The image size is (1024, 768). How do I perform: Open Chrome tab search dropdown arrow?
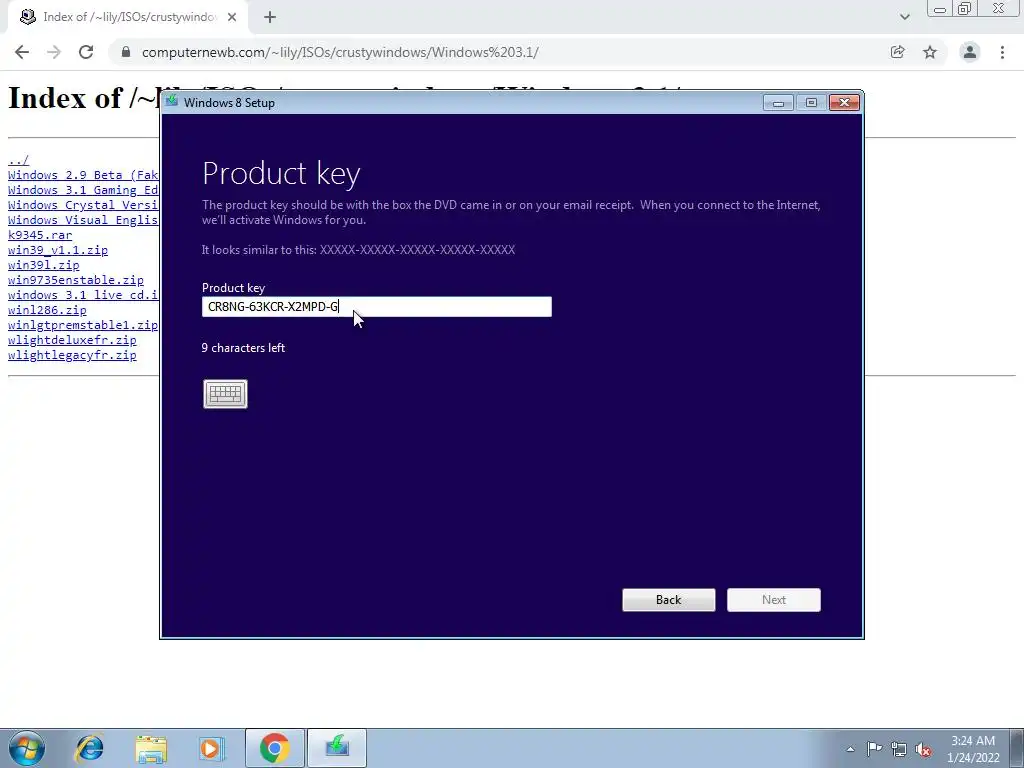[904, 17]
